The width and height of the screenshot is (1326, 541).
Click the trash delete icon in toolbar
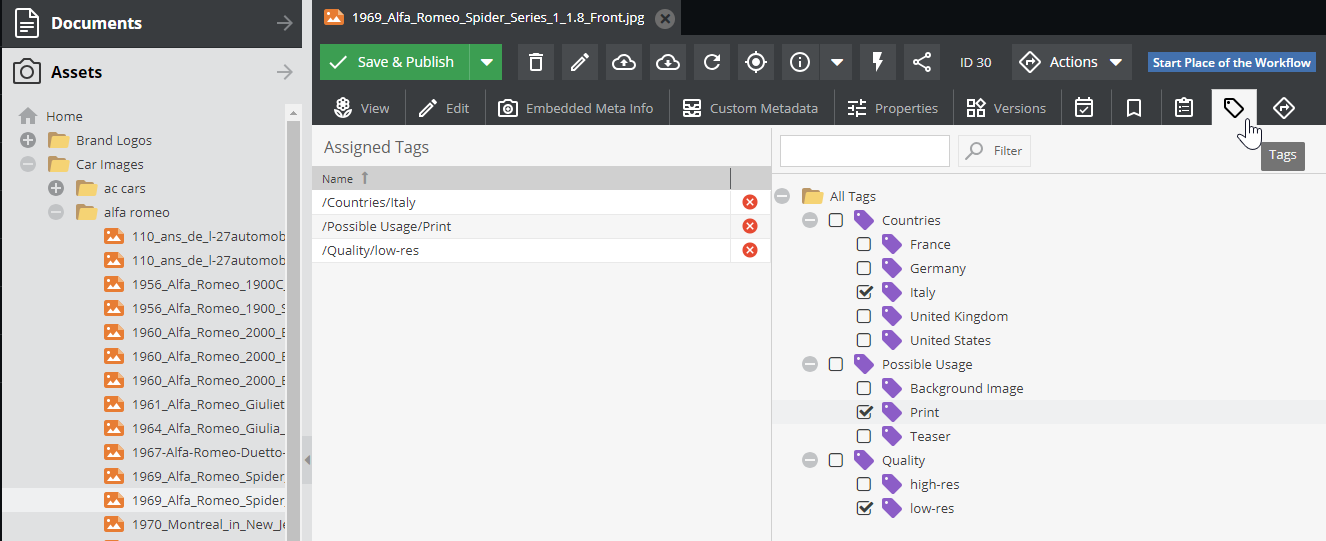pyautogui.click(x=536, y=62)
